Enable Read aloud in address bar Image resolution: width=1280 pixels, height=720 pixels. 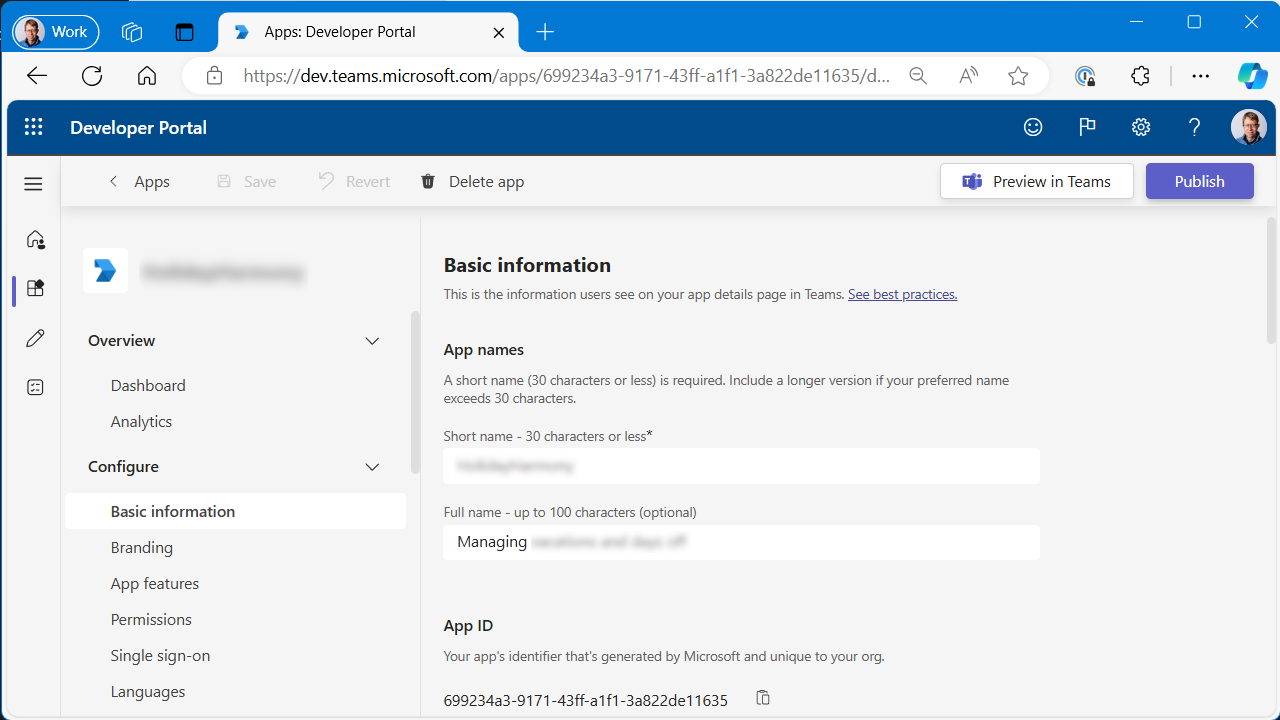pyautogui.click(x=968, y=76)
